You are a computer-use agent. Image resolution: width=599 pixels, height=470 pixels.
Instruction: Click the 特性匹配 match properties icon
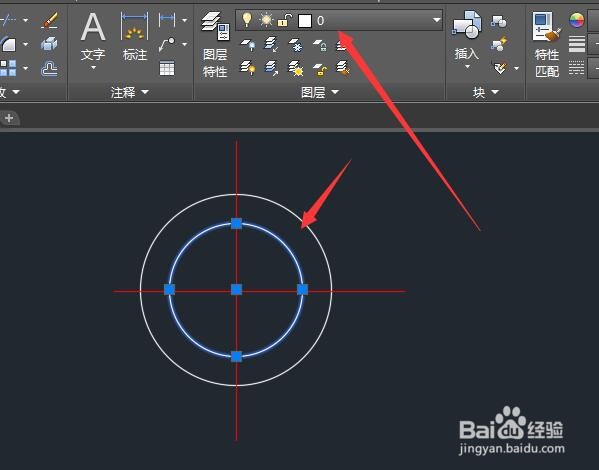tap(547, 44)
